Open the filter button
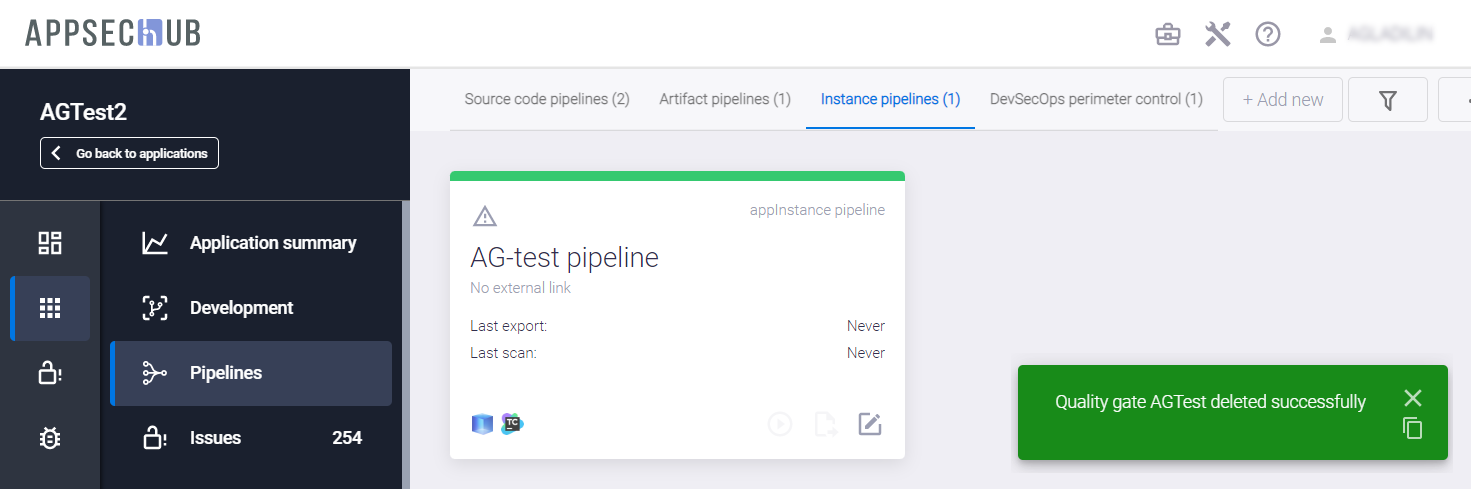This screenshot has height=489, width=1471. pos(1387,99)
